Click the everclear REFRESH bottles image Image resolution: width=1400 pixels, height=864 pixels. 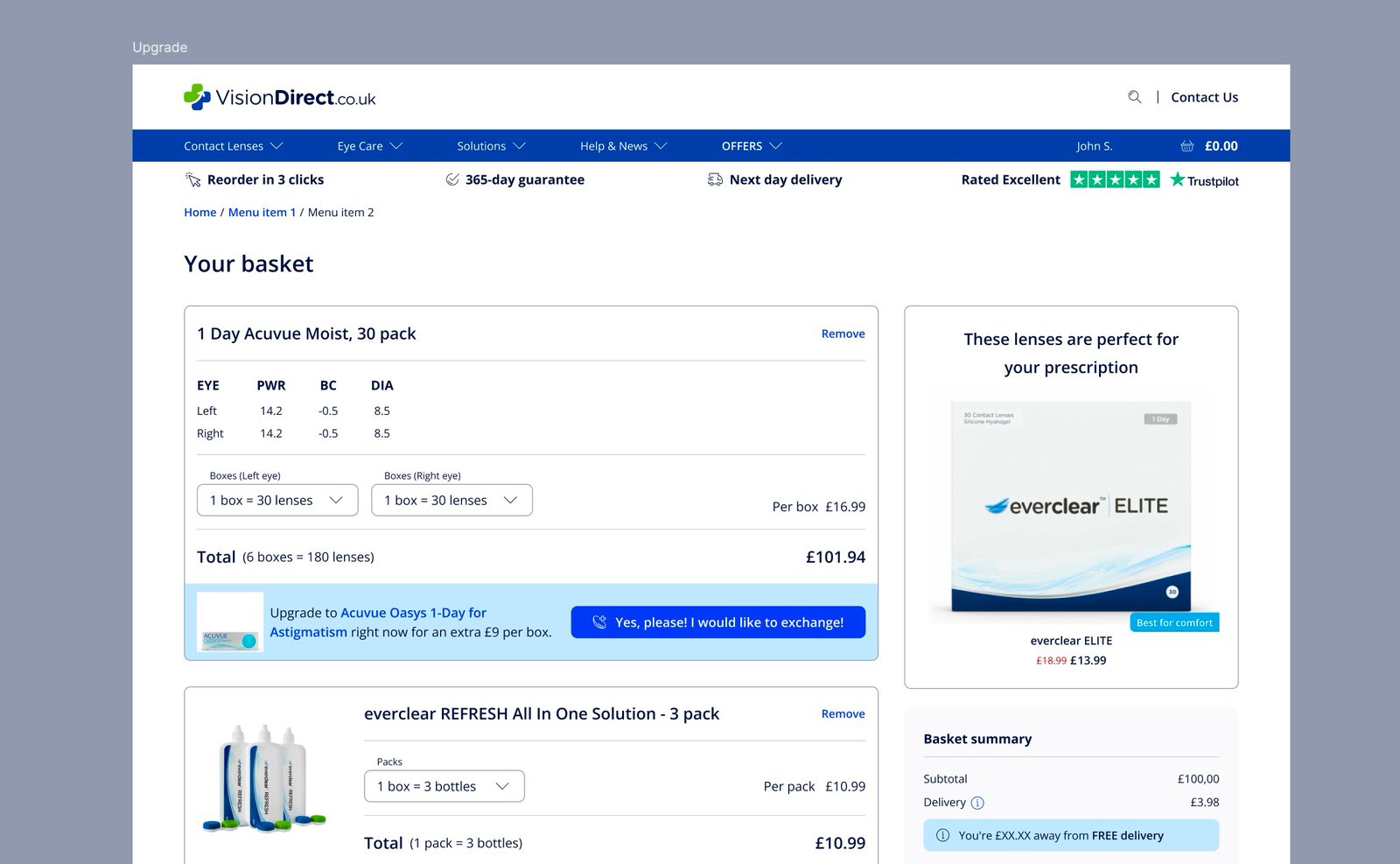(x=263, y=777)
